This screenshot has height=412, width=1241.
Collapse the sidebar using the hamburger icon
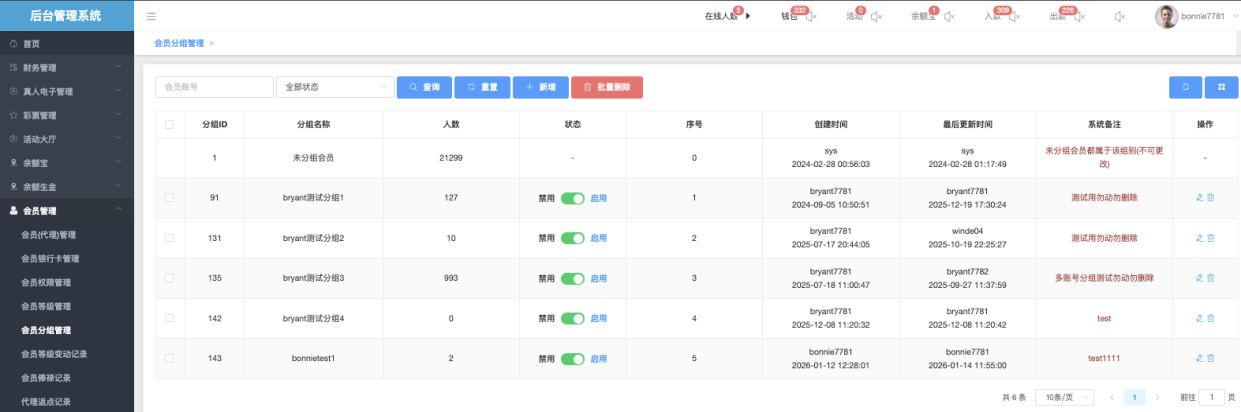151,16
